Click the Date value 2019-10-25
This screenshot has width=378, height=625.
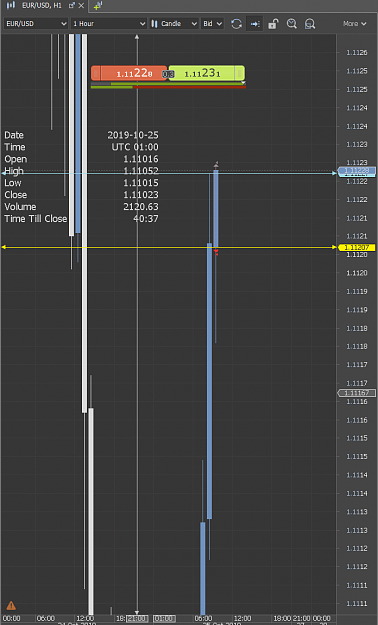click(133, 135)
